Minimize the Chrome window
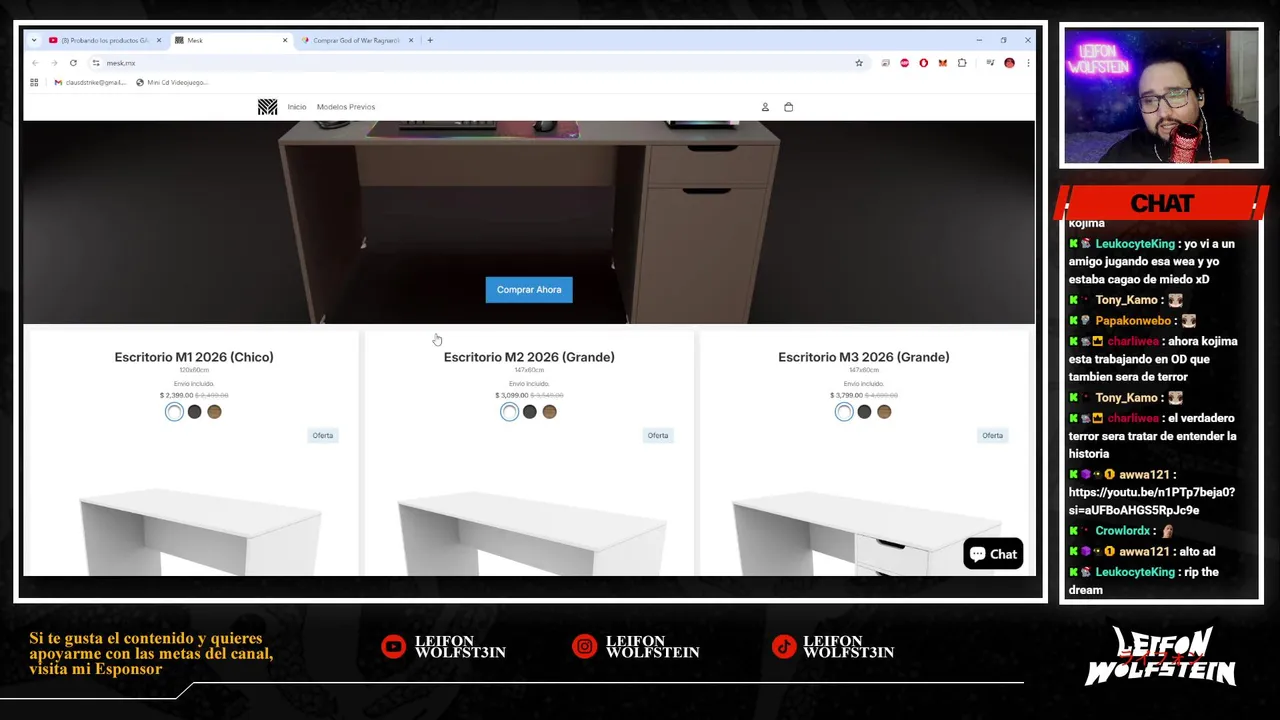Screen dimensions: 1280x720 tap(979, 40)
